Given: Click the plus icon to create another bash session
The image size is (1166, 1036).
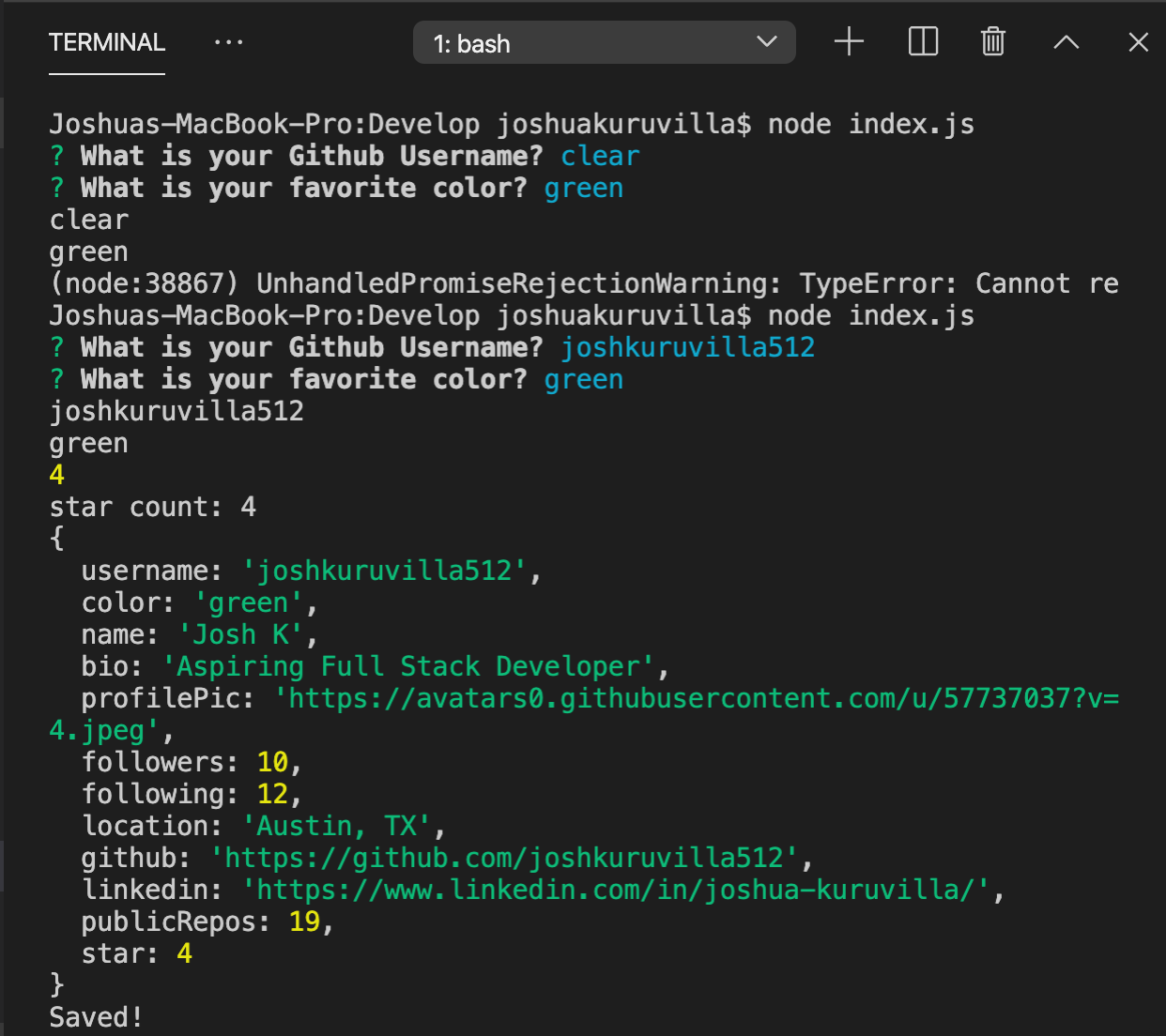Looking at the screenshot, I should (849, 41).
